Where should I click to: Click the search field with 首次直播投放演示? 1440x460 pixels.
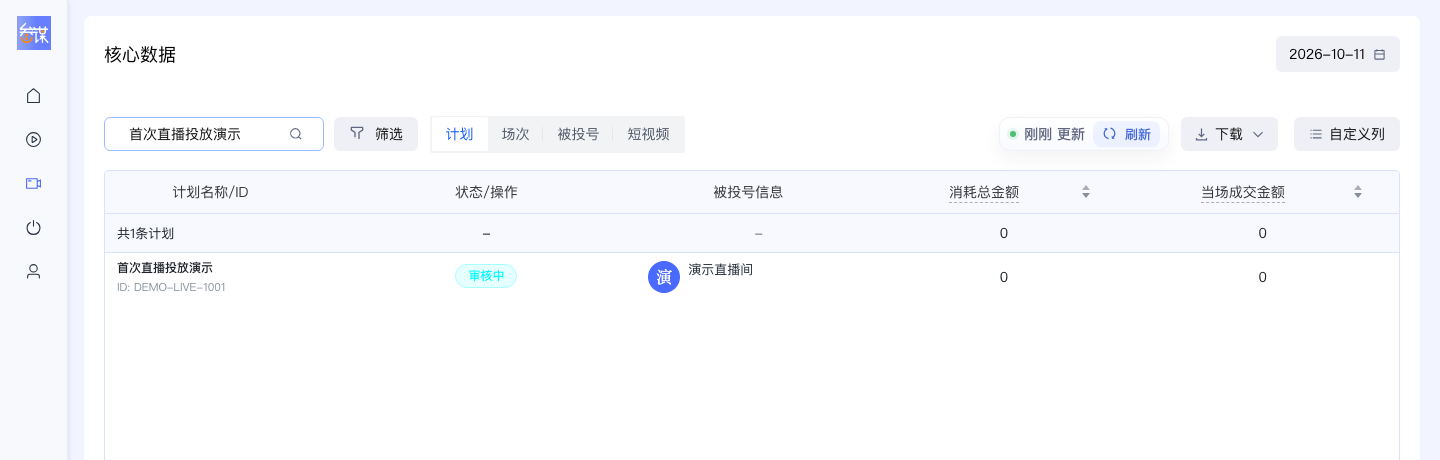214,134
